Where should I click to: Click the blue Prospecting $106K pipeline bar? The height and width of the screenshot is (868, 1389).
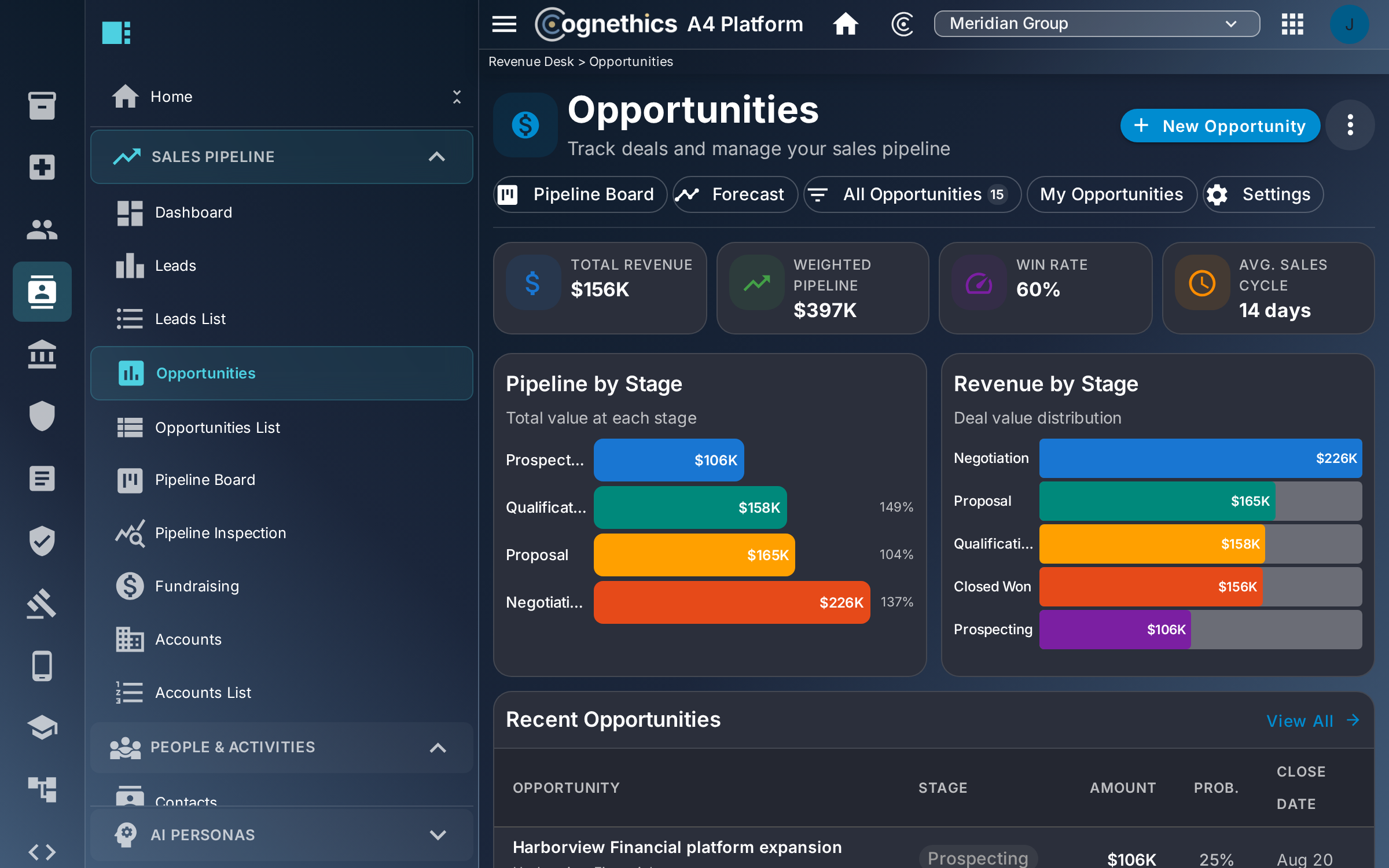point(668,460)
